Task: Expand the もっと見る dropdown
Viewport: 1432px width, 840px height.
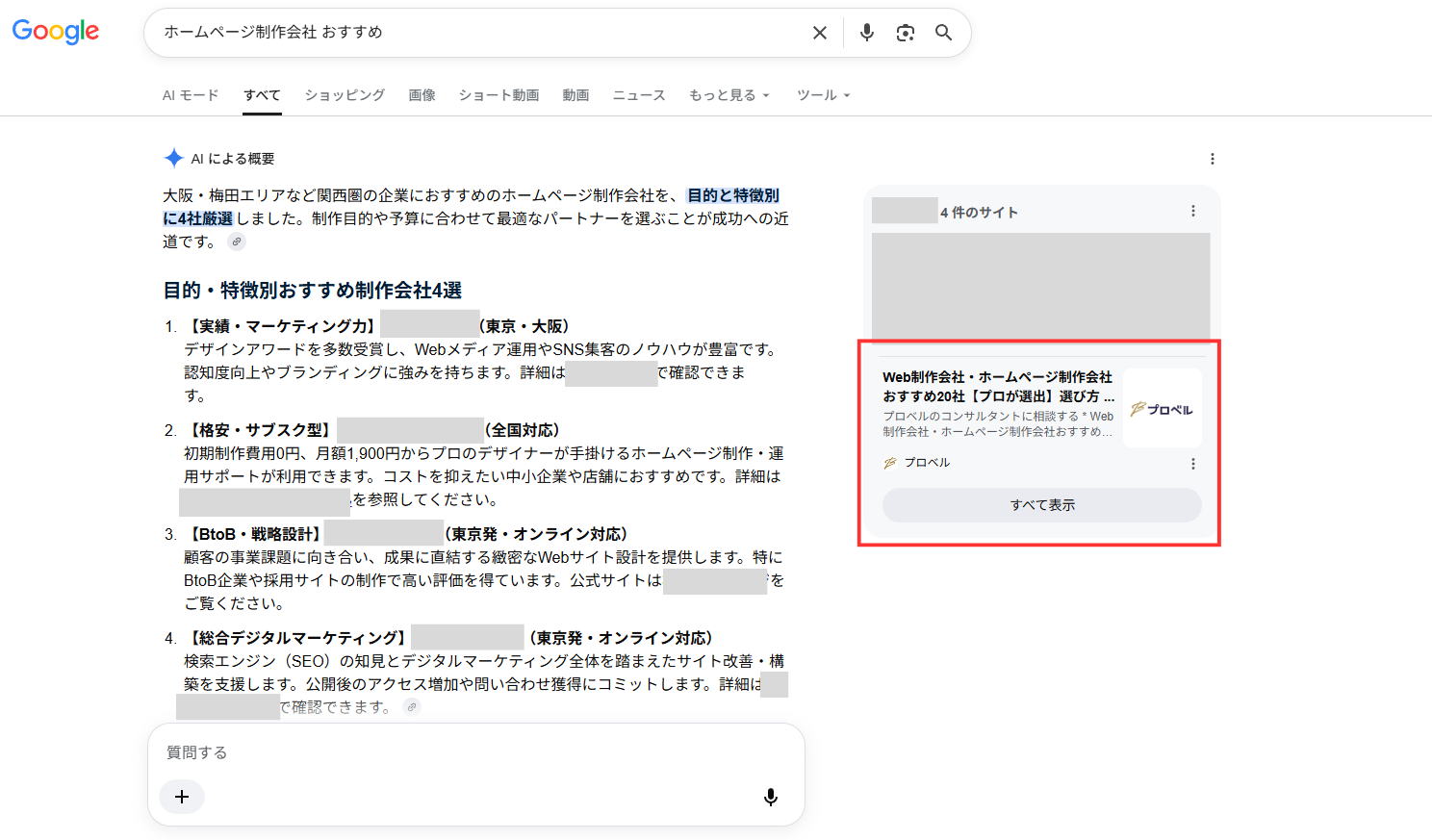Action: [x=729, y=95]
